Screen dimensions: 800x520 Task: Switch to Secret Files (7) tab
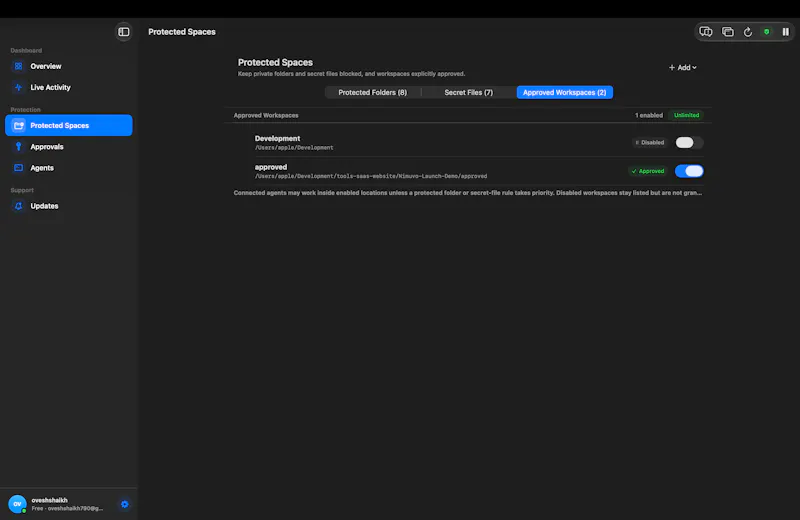pyautogui.click(x=468, y=92)
